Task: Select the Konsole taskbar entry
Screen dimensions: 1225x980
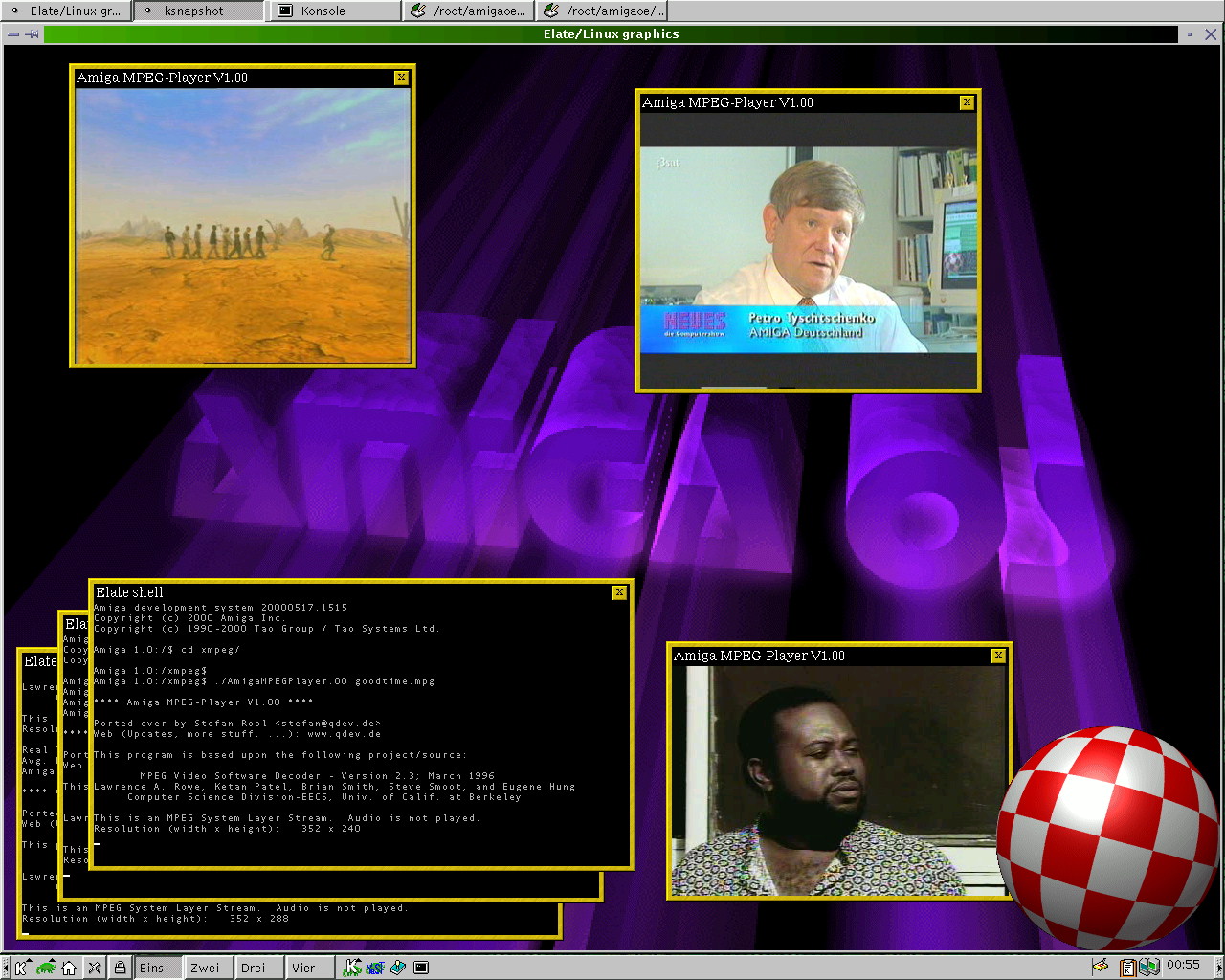Action: point(336,11)
